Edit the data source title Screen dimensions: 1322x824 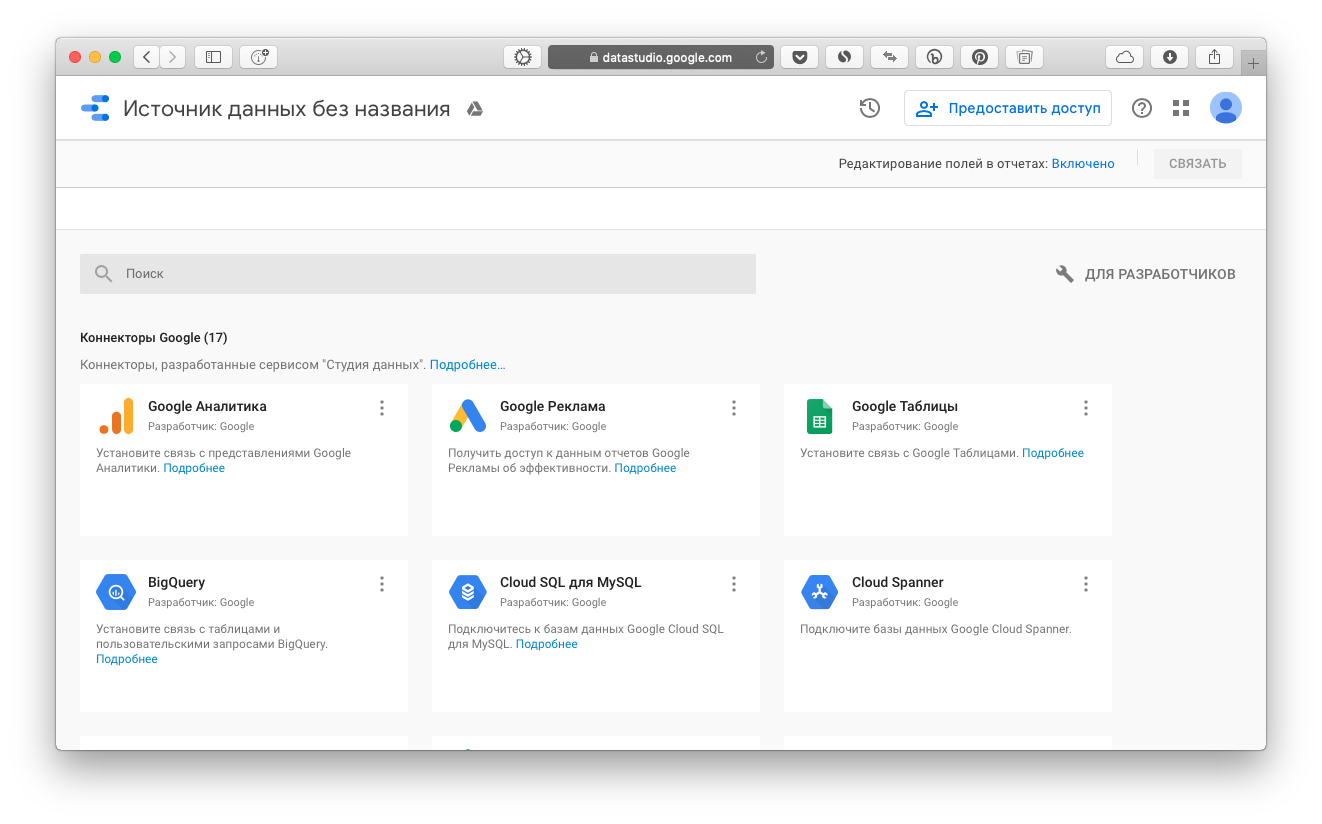287,108
